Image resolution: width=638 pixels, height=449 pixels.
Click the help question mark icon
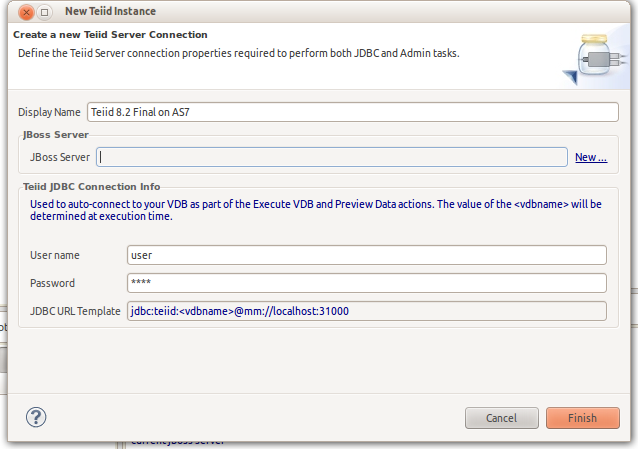click(x=36, y=417)
